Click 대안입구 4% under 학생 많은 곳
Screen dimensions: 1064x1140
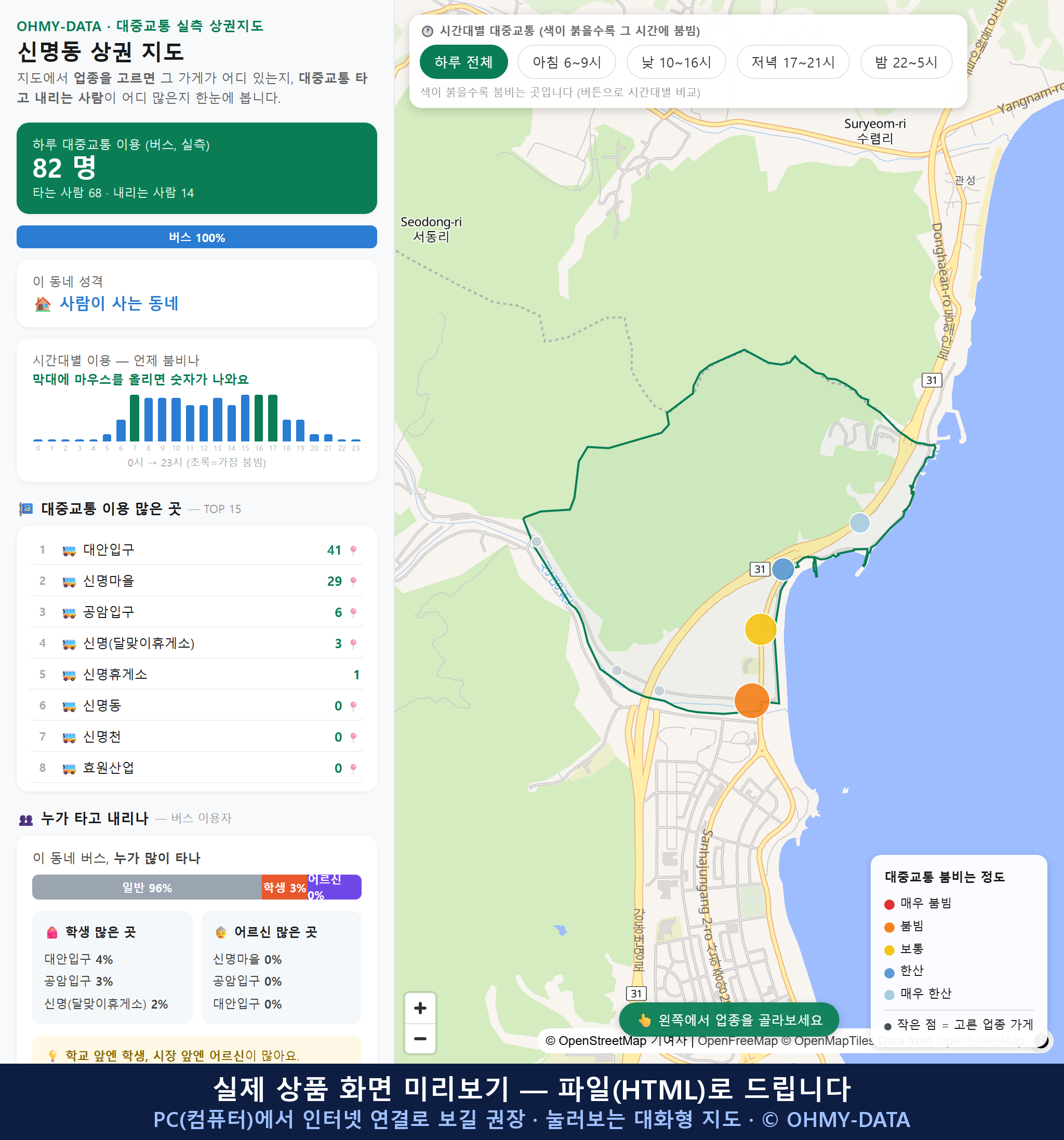[78, 959]
